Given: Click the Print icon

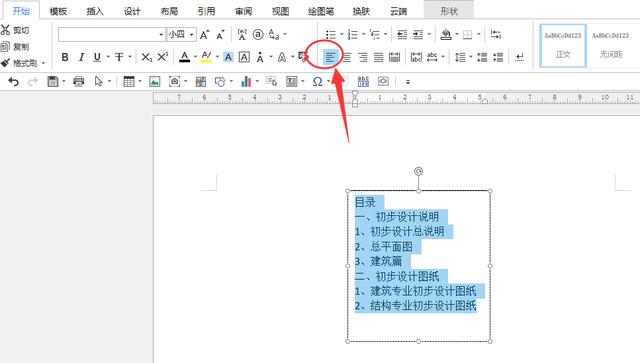Looking at the screenshot, I should 78,82.
